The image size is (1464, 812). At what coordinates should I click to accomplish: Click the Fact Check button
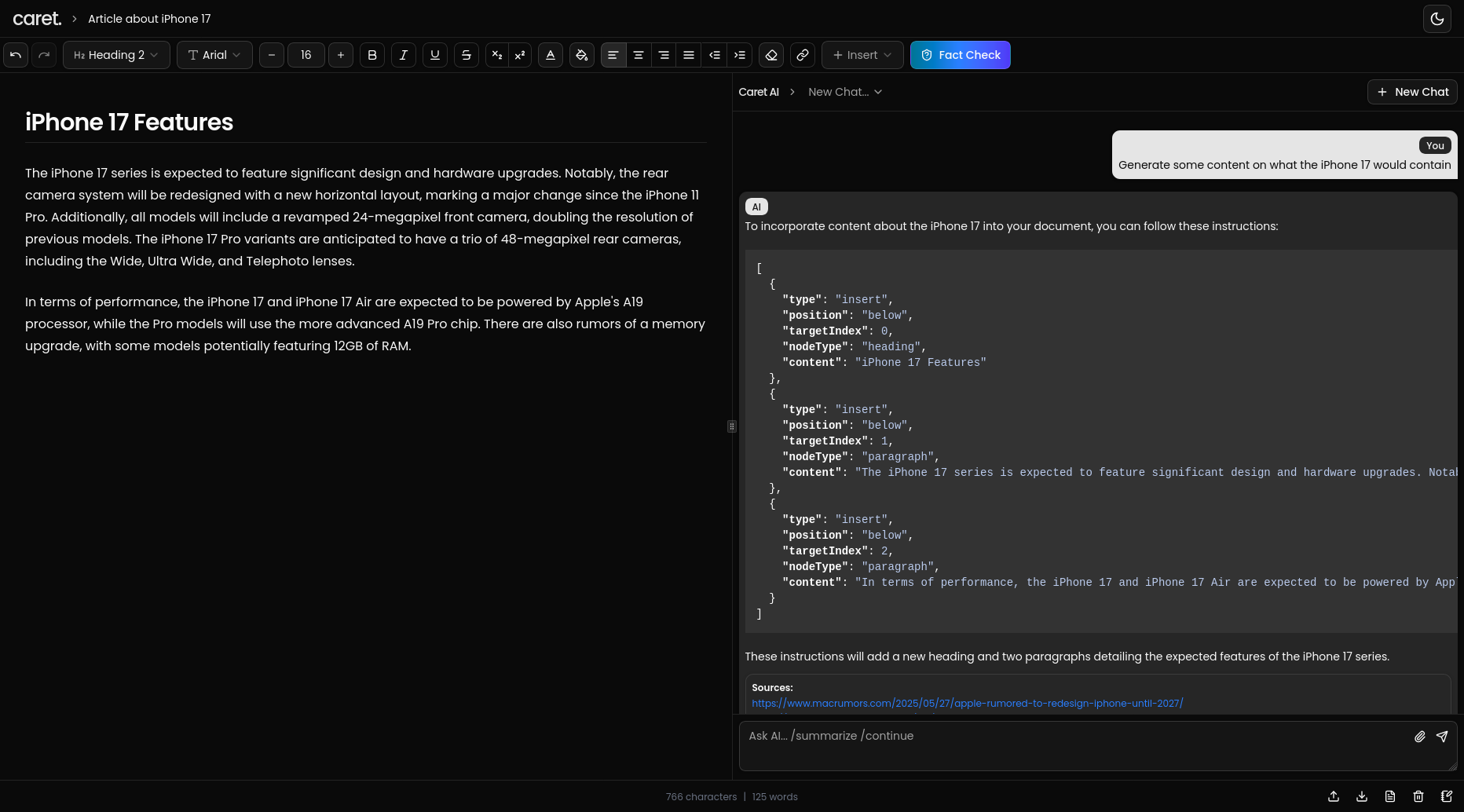coord(961,55)
